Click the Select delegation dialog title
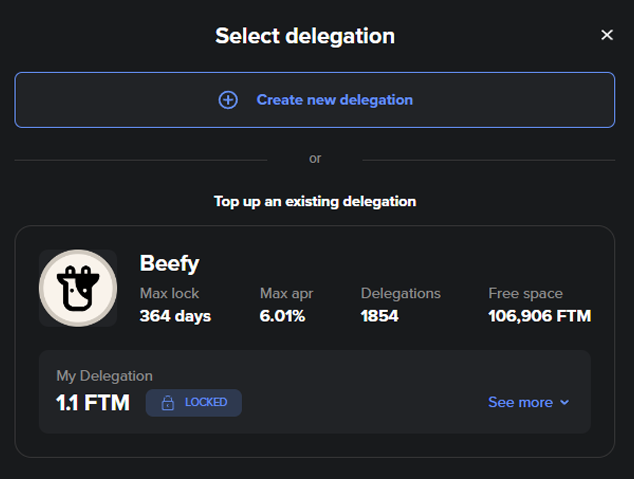 click(x=305, y=36)
